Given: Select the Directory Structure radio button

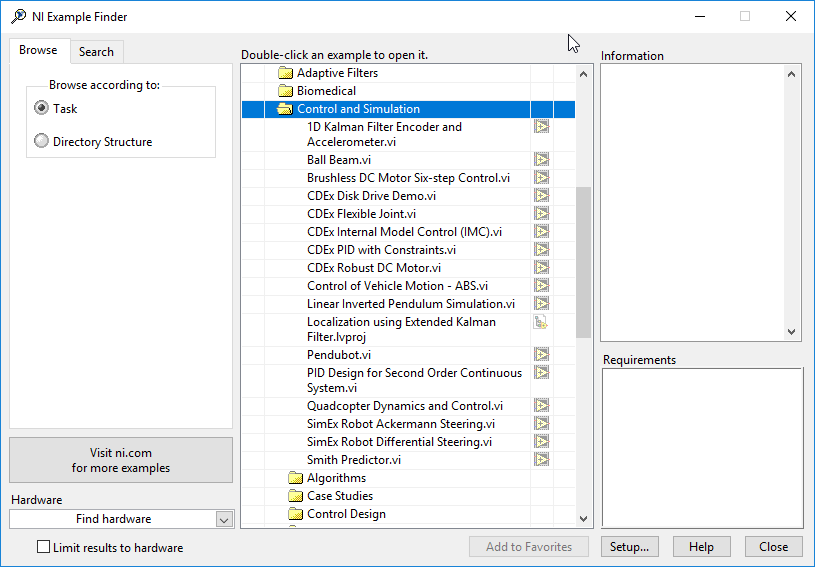Looking at the screenshot, I should [x=41, y=141].
